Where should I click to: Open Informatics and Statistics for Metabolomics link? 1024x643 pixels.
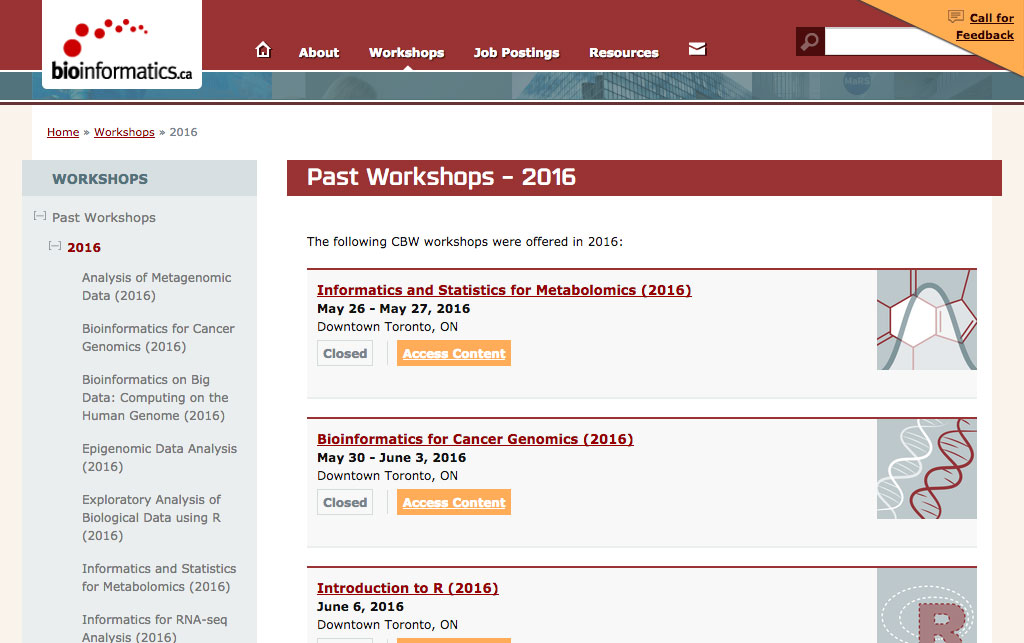tap(504, 290)
